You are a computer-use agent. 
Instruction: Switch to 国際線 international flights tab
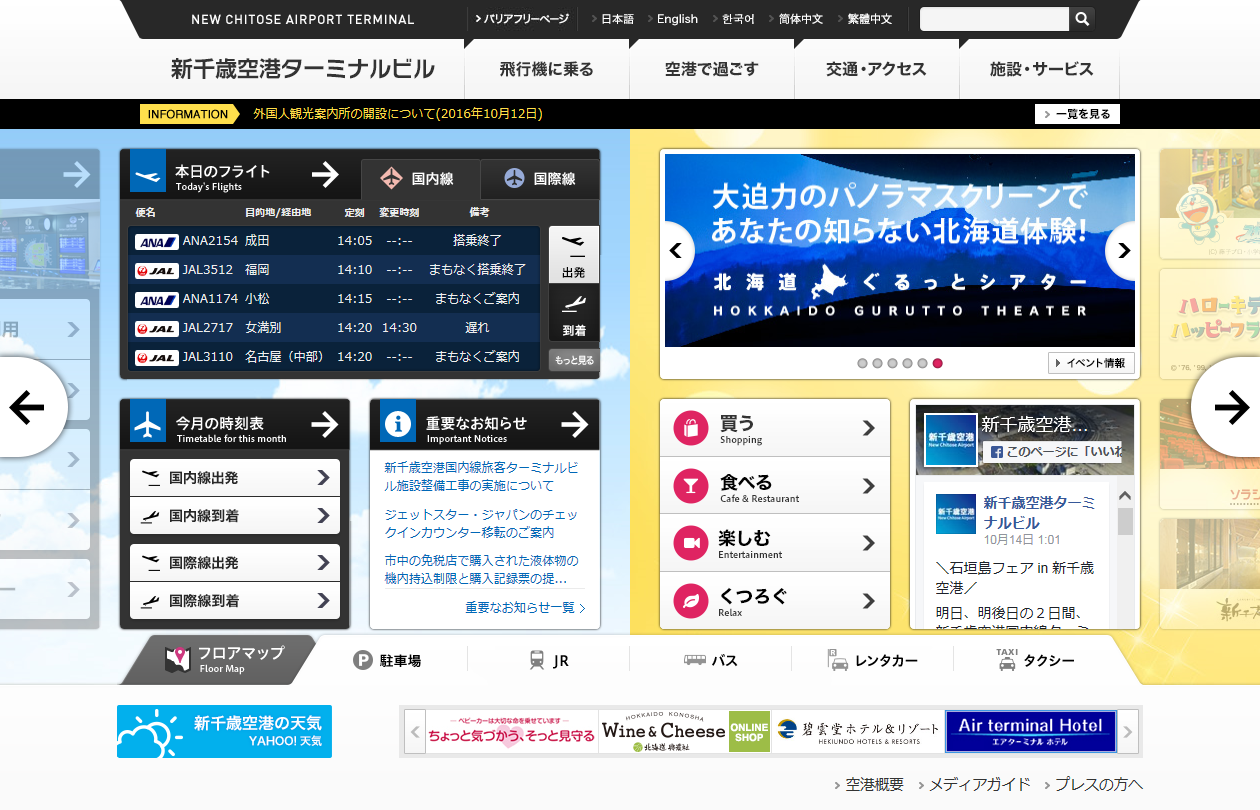click(540, 179)
